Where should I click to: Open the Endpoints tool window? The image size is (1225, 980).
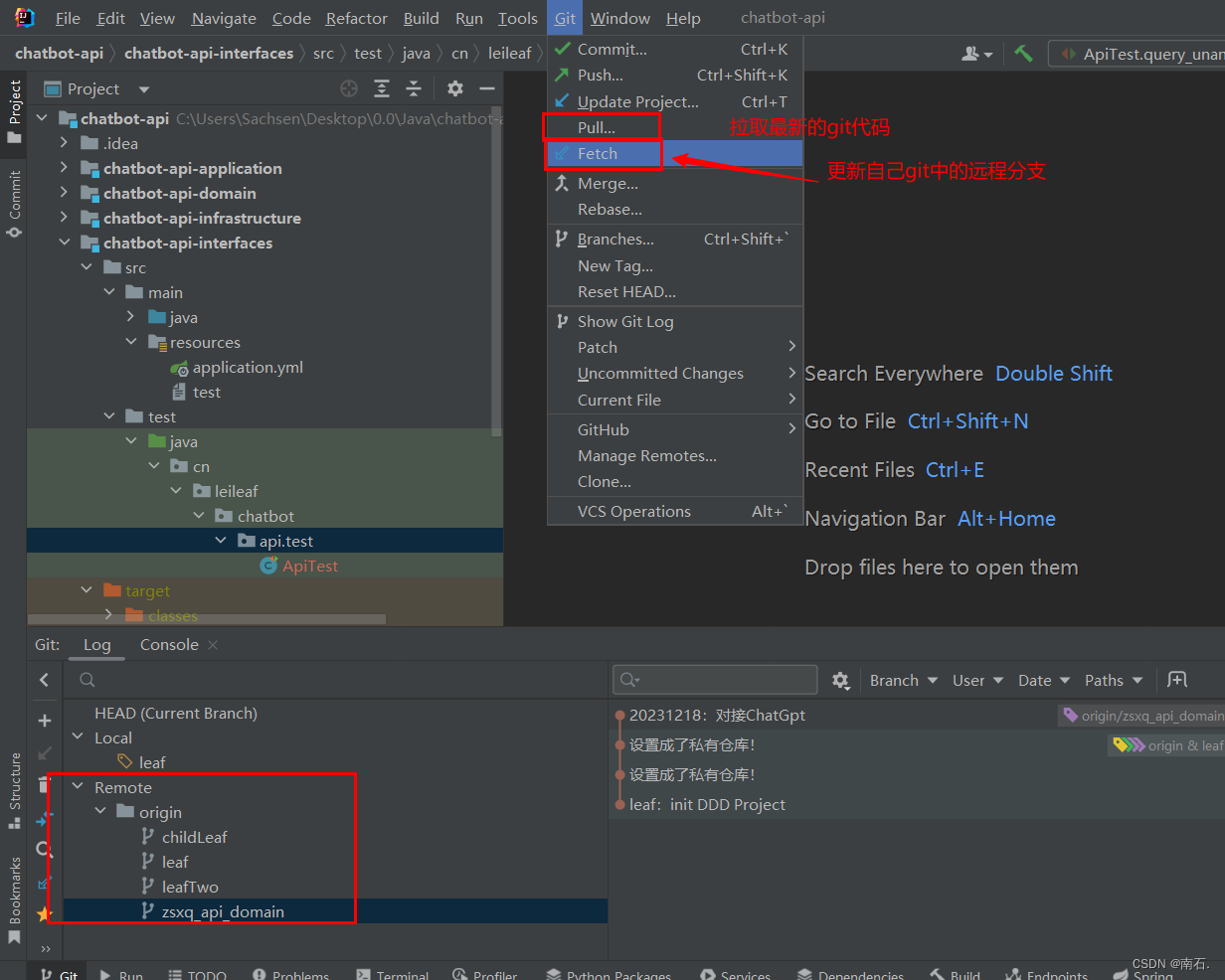point(1047,975)
